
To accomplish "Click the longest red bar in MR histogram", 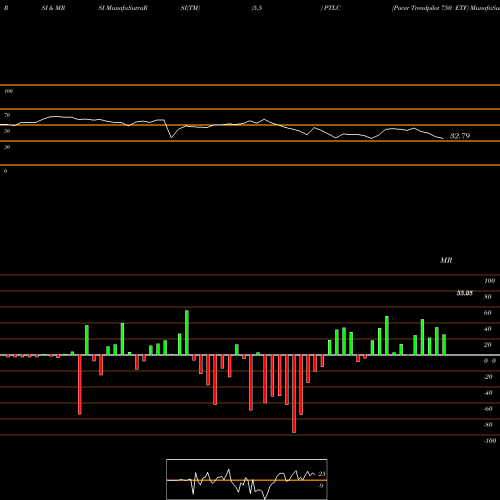I will 294,394.
